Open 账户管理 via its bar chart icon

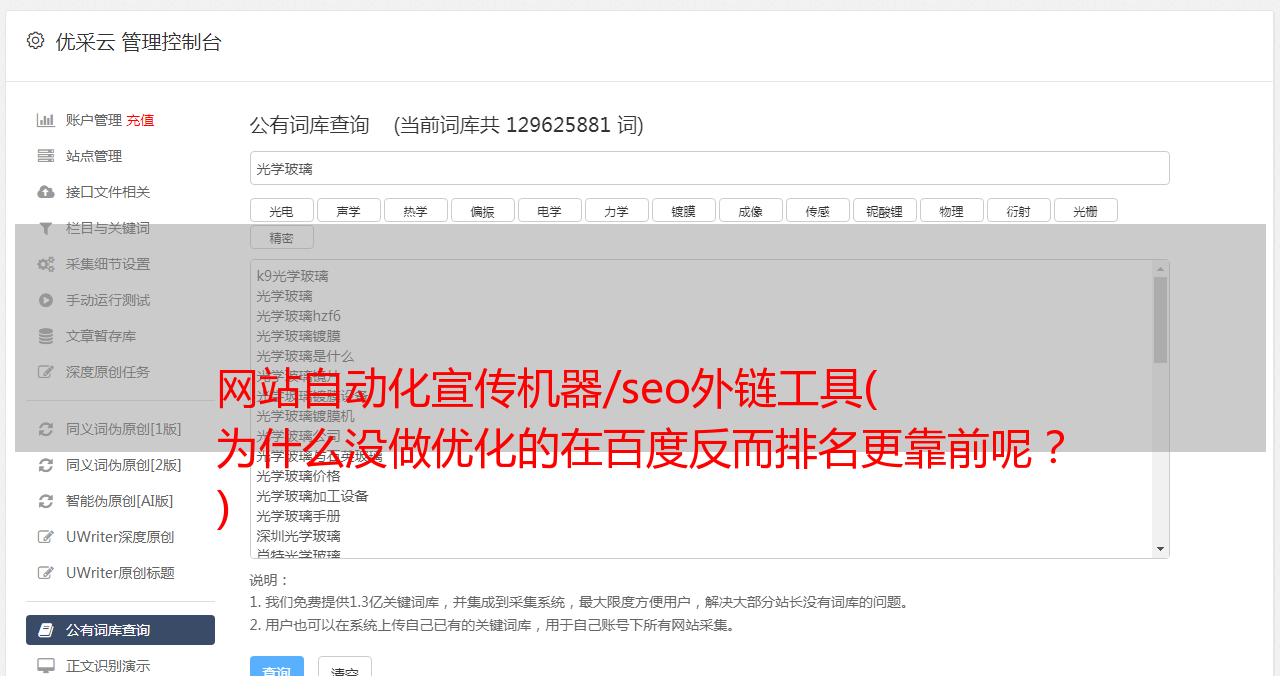point(46,120)
